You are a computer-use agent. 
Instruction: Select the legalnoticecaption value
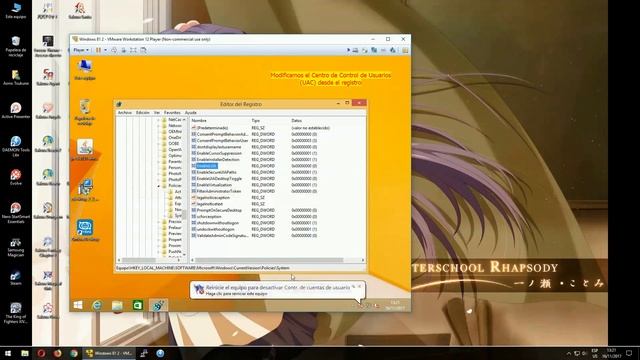pos(213,198)
